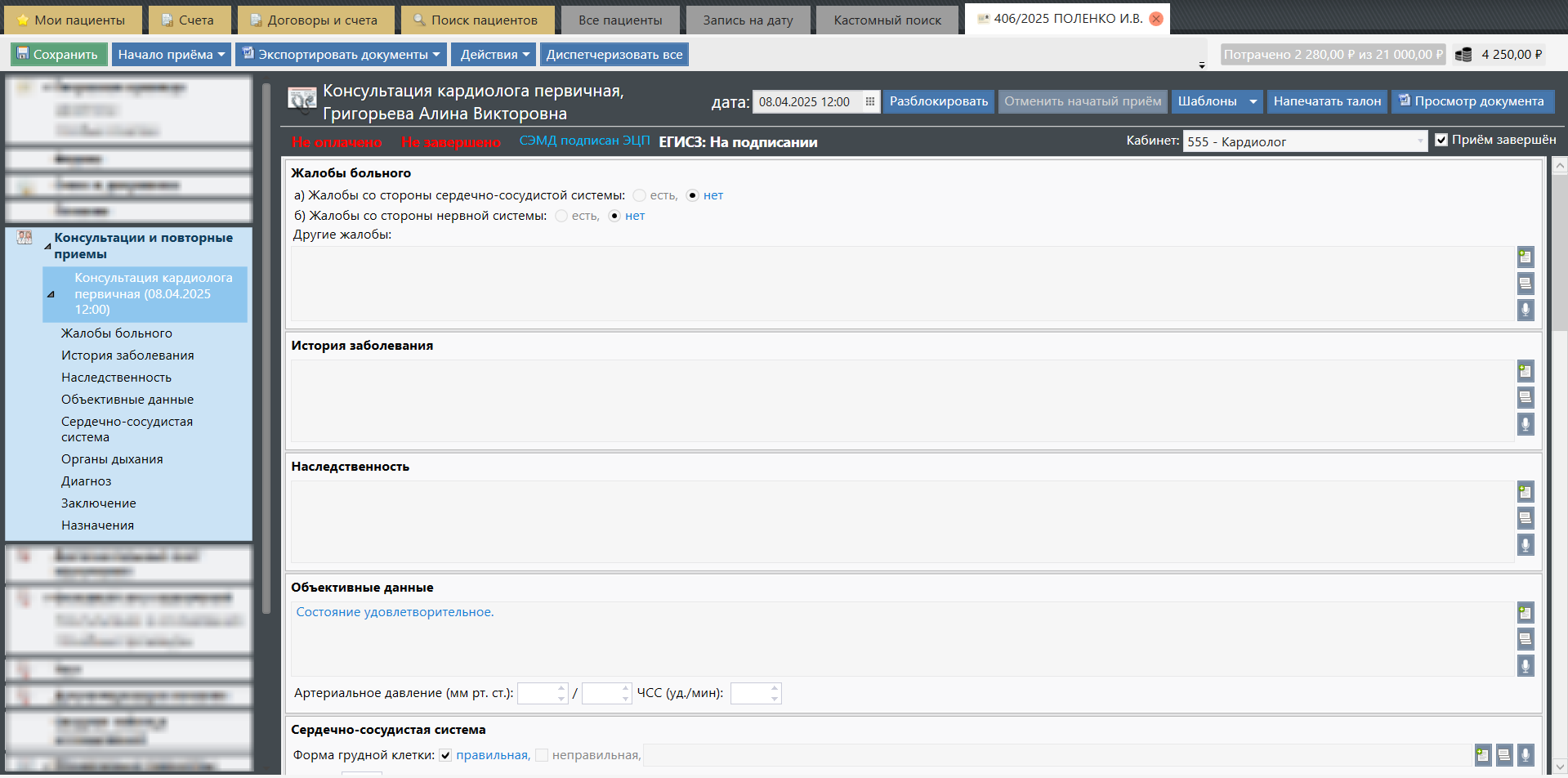Open the Запись на дату tab
Screen dimensions: 1568x778
tap(748, 20)
